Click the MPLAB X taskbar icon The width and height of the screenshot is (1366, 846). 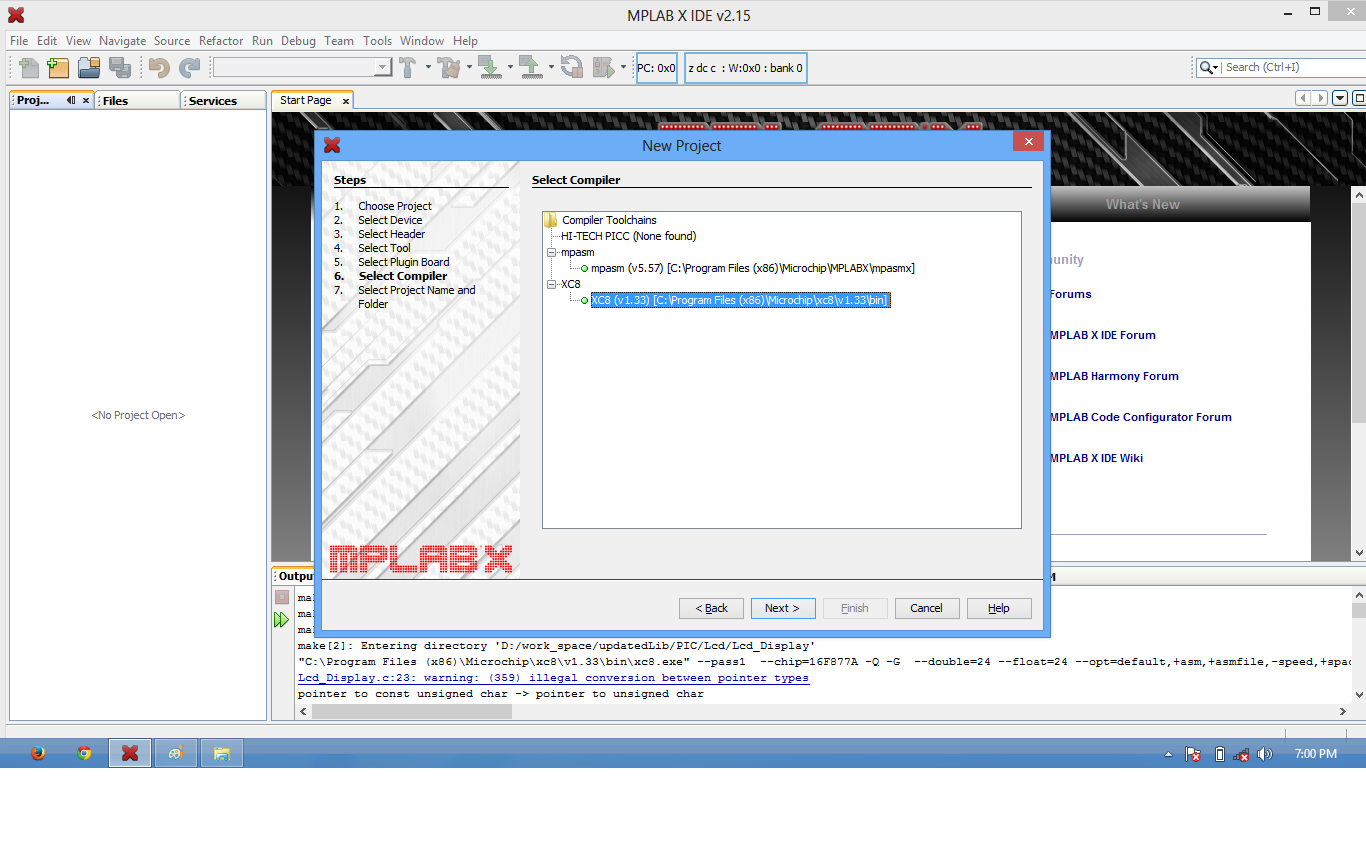(130, 754)
